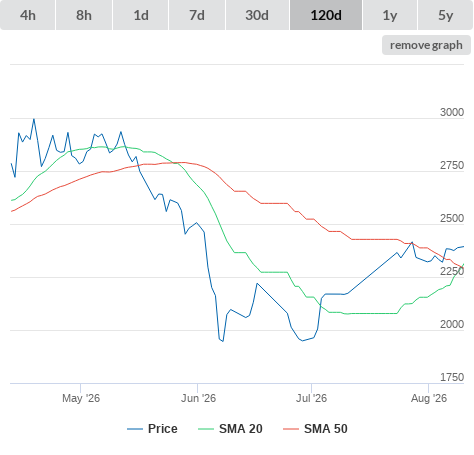Click the Jun '26 axis tick label
474x455 pixels.
(x=198, y=398)
